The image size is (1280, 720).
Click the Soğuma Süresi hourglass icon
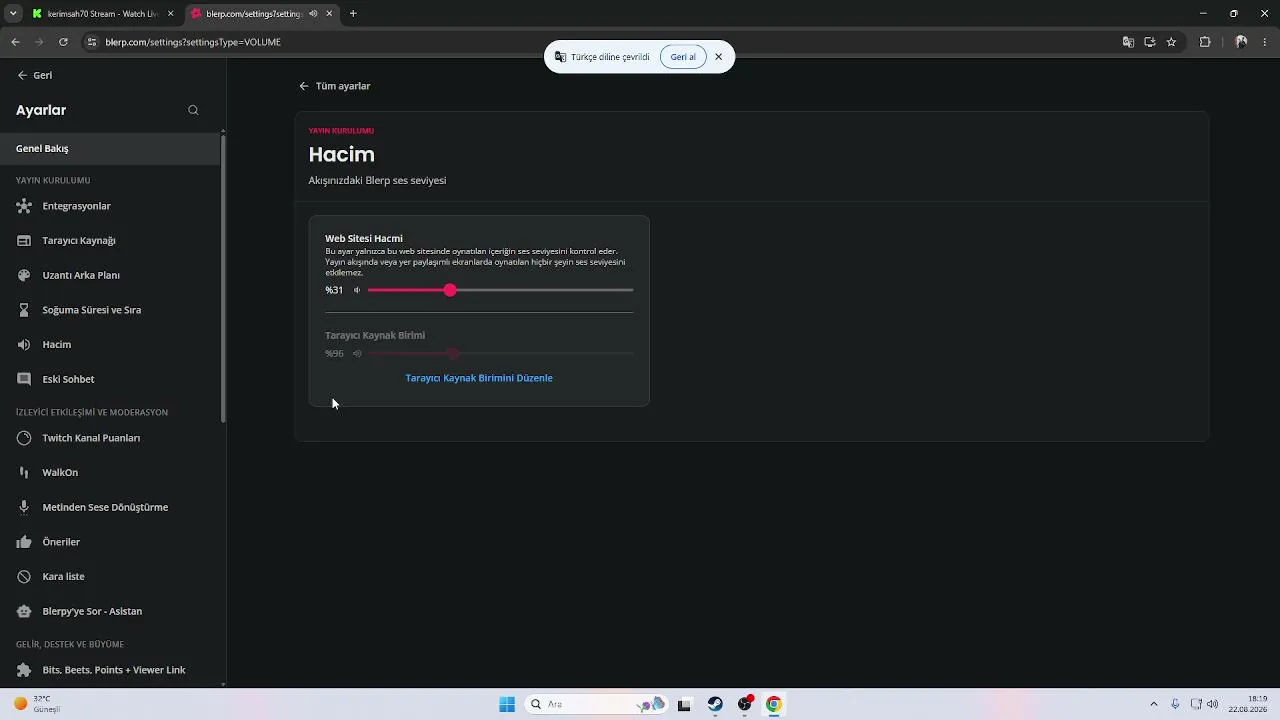coord(24,310)
